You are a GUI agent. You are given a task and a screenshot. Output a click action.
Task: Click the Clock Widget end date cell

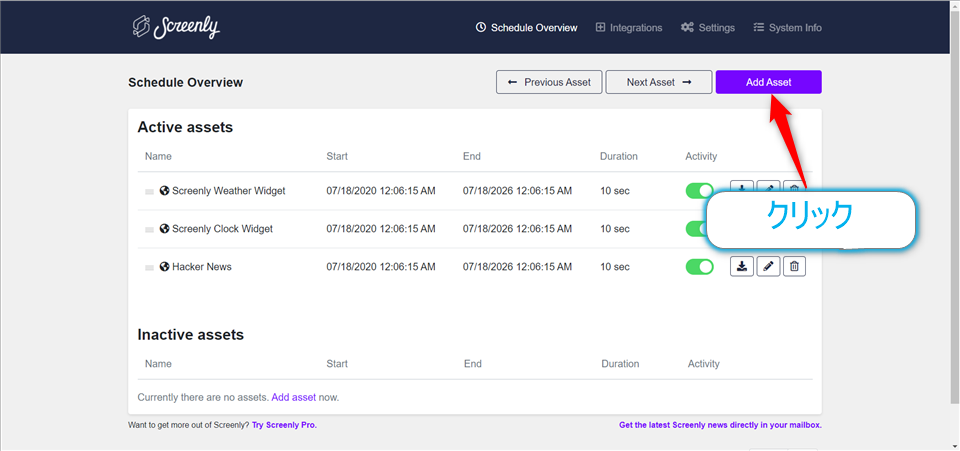[x=517, y=229]
